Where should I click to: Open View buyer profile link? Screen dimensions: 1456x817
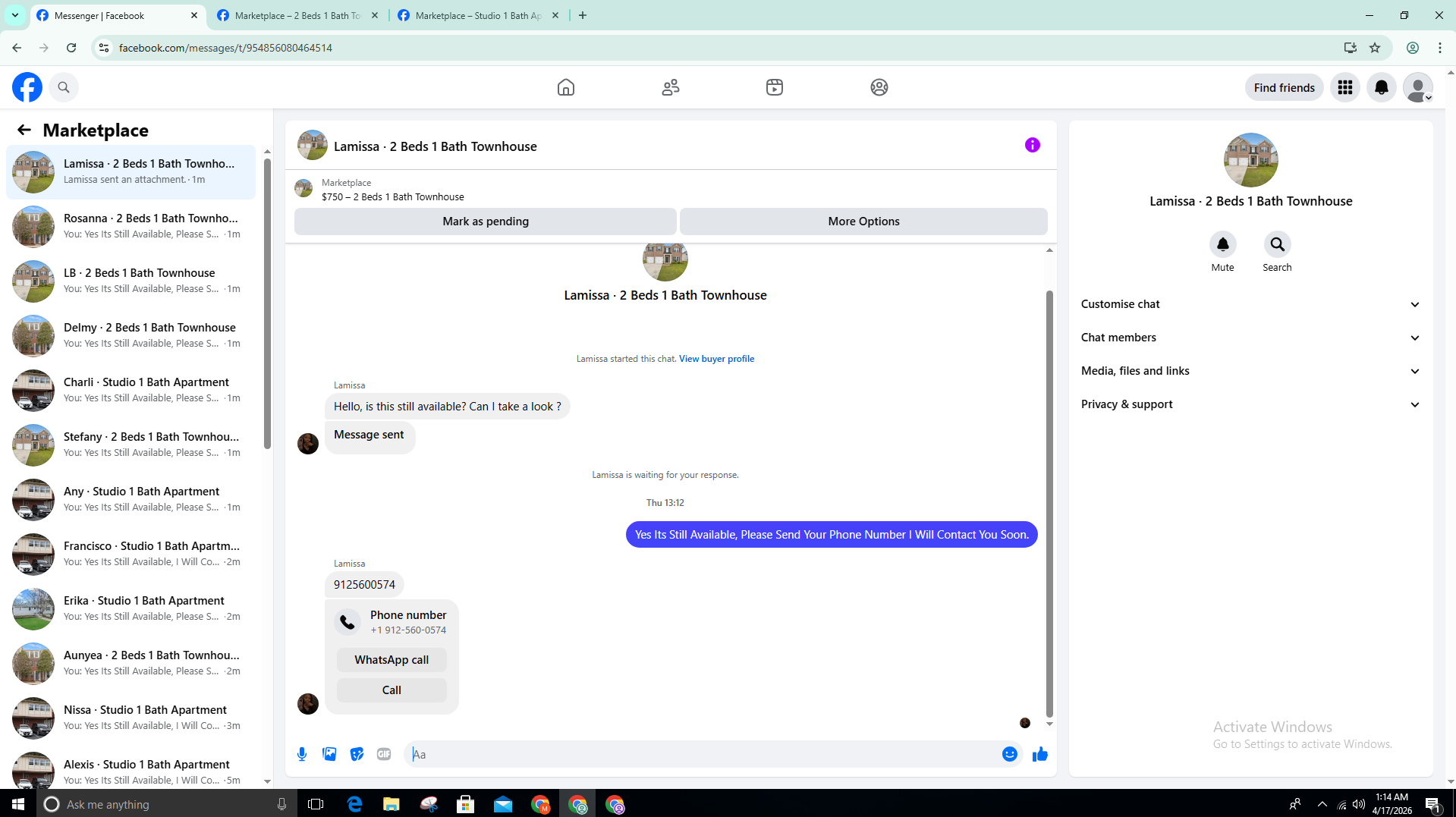[x=716, y=359]
